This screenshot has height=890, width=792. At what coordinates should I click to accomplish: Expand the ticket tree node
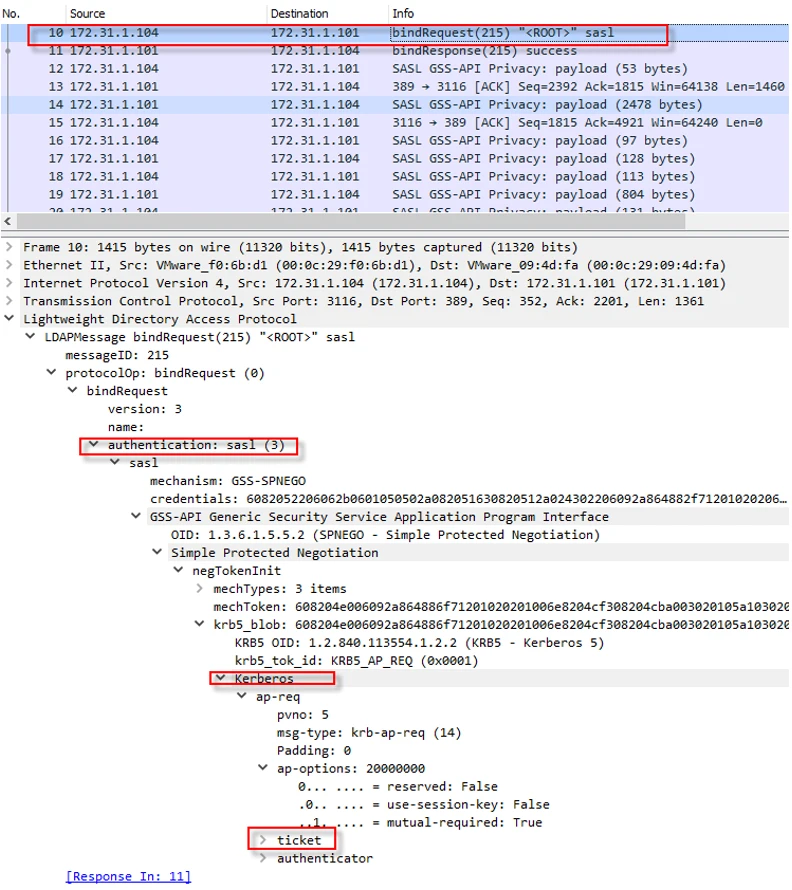[x=263, y=840]
